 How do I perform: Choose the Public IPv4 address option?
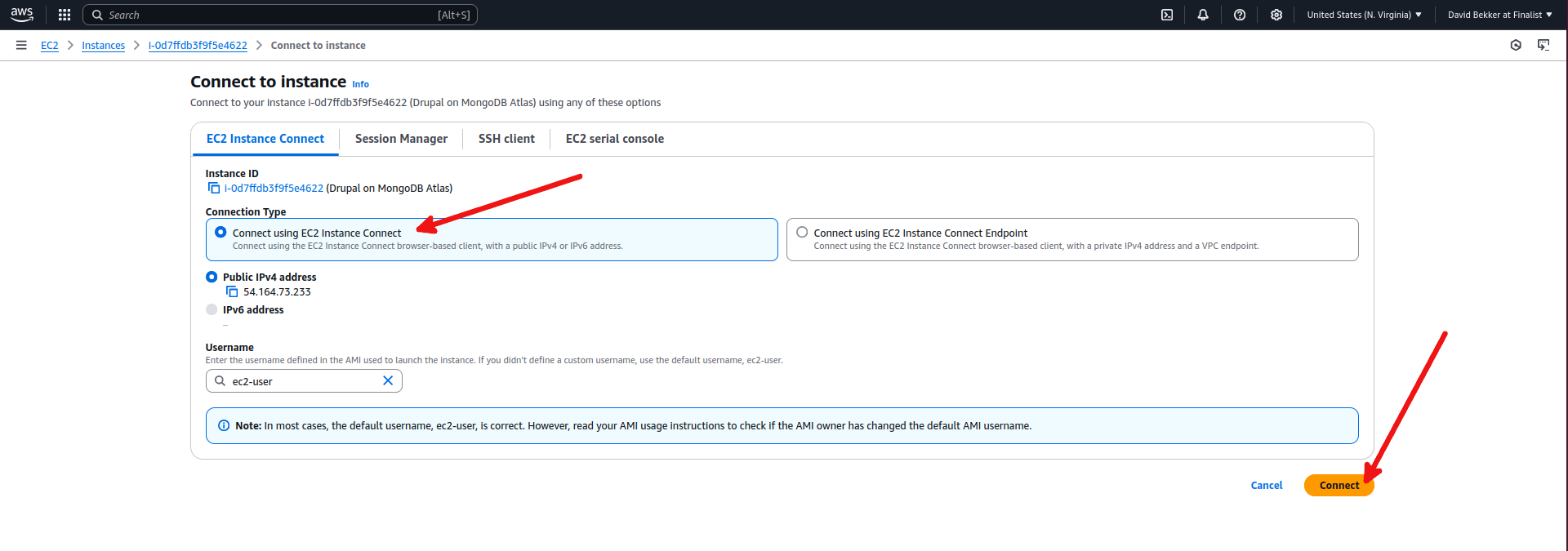(212, 277)
